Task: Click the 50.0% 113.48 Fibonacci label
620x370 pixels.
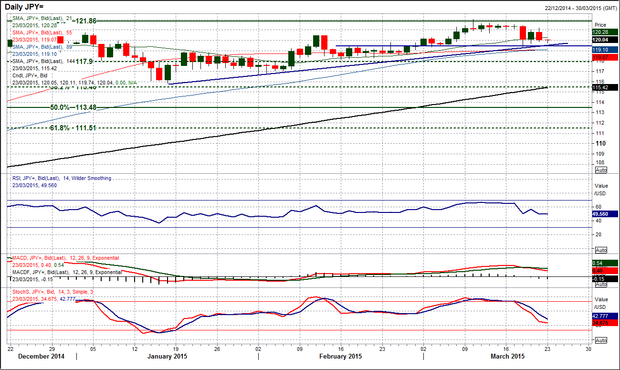Action: click(x=73, y=108)
